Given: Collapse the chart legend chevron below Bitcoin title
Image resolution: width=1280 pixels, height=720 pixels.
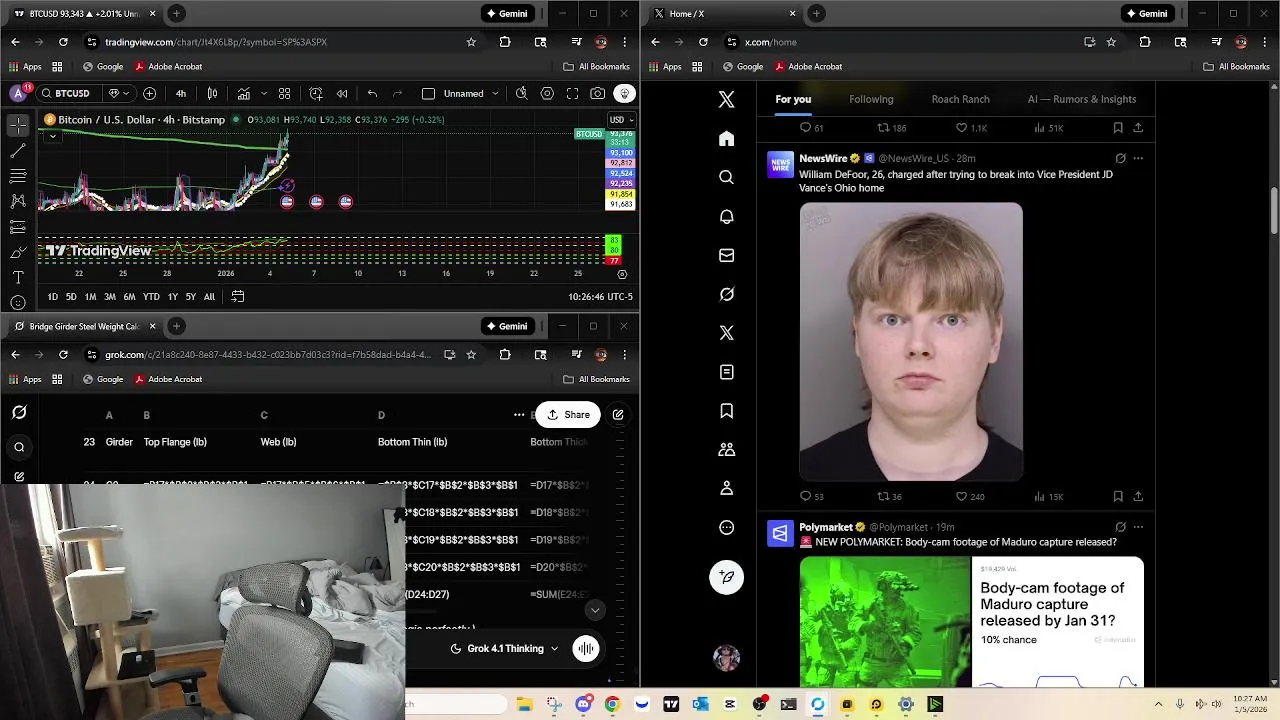Looking at the screenshot, I should pos(52,135).
